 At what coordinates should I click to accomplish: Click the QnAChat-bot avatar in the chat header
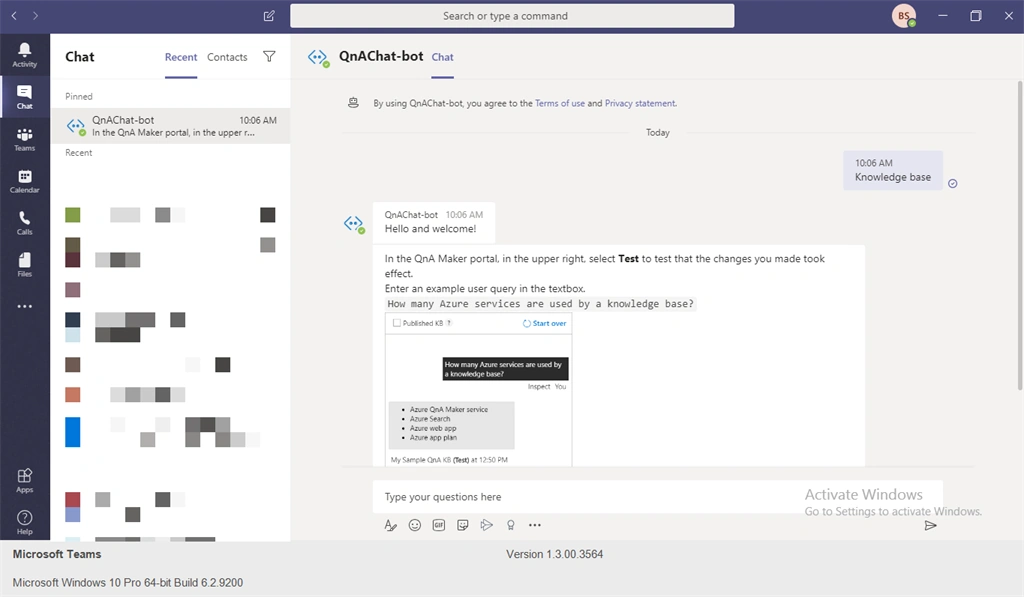click(x=318, y=57)
